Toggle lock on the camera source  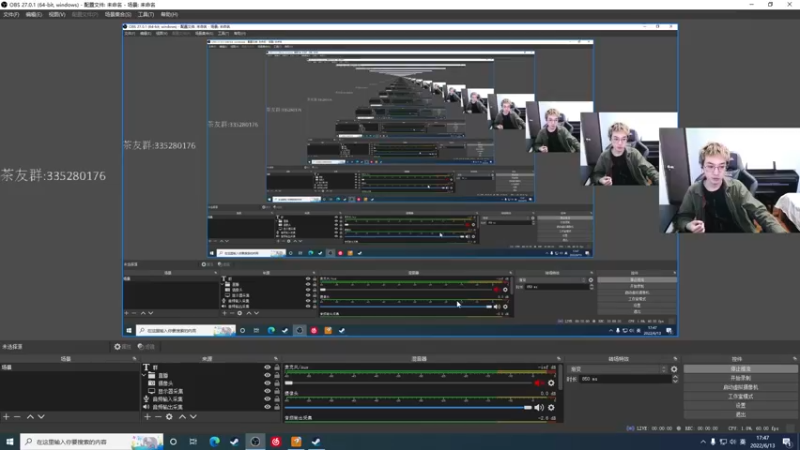(277, 383)
